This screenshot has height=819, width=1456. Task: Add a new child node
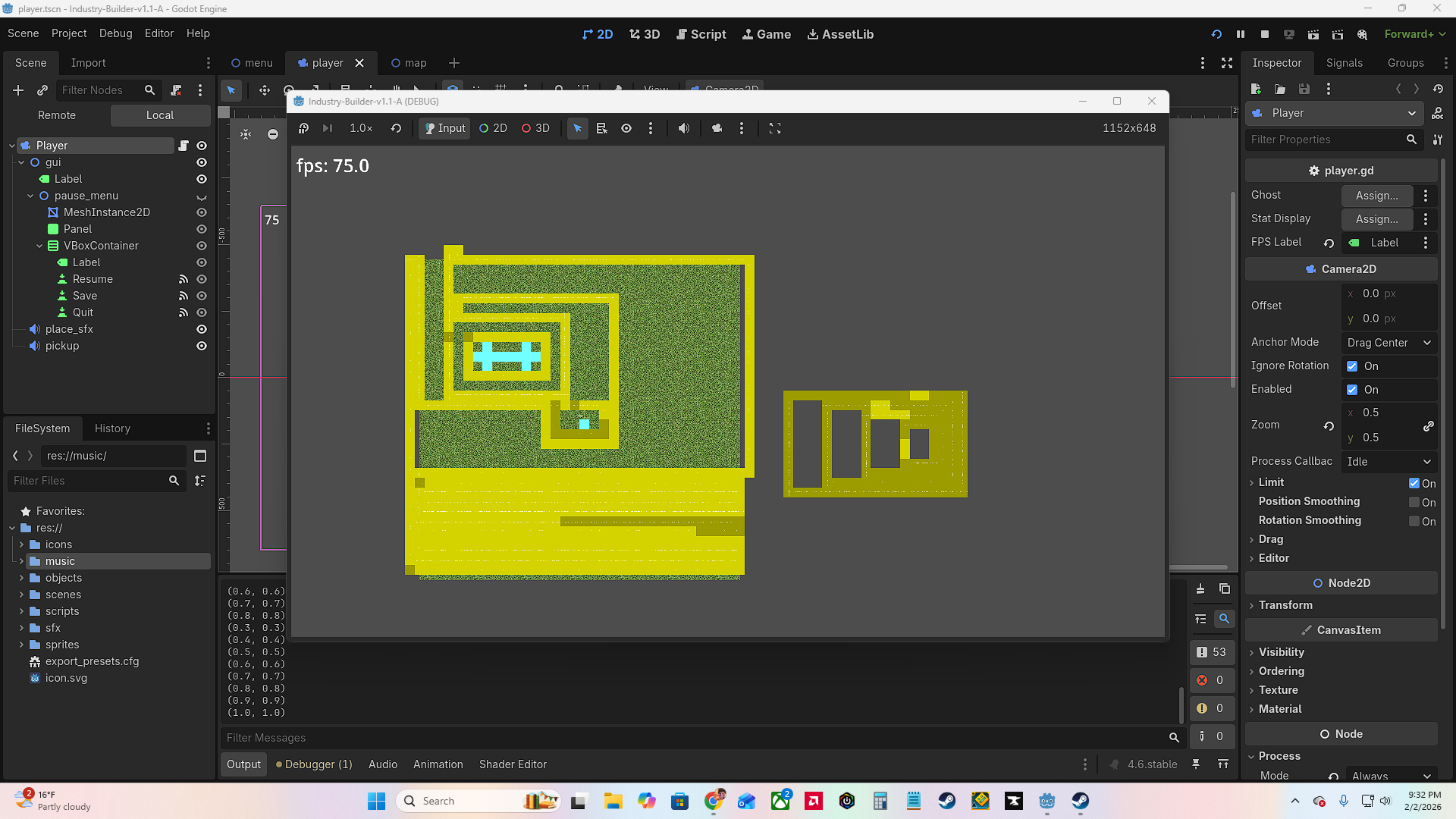click(x=18, y=90)
